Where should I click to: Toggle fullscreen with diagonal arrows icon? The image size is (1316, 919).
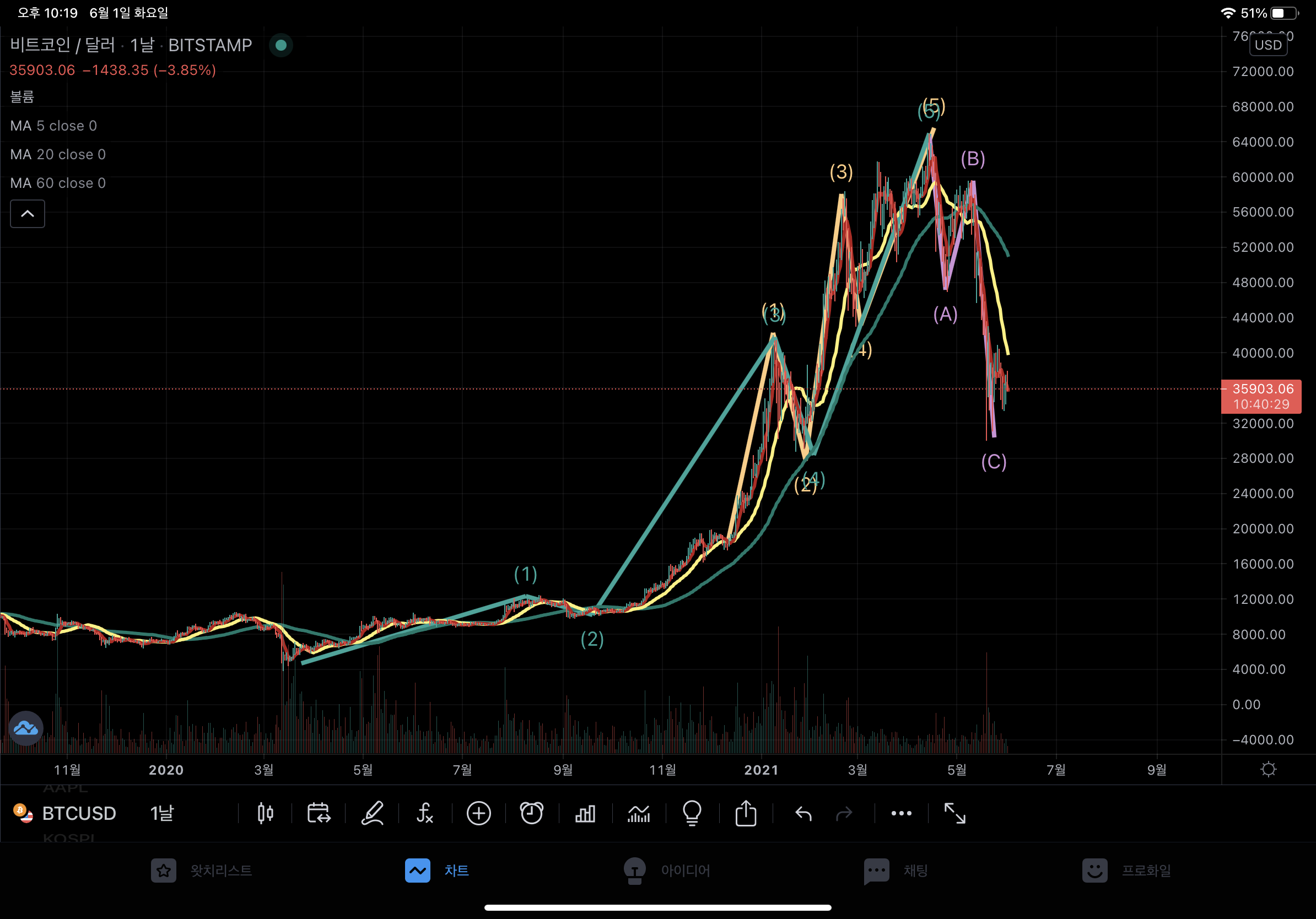955,813
